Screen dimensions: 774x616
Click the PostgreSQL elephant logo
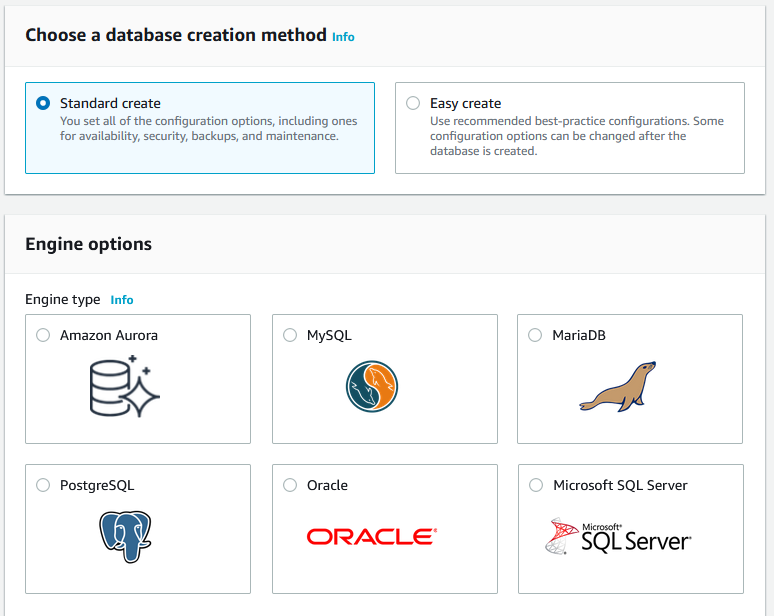click(125, 537)
